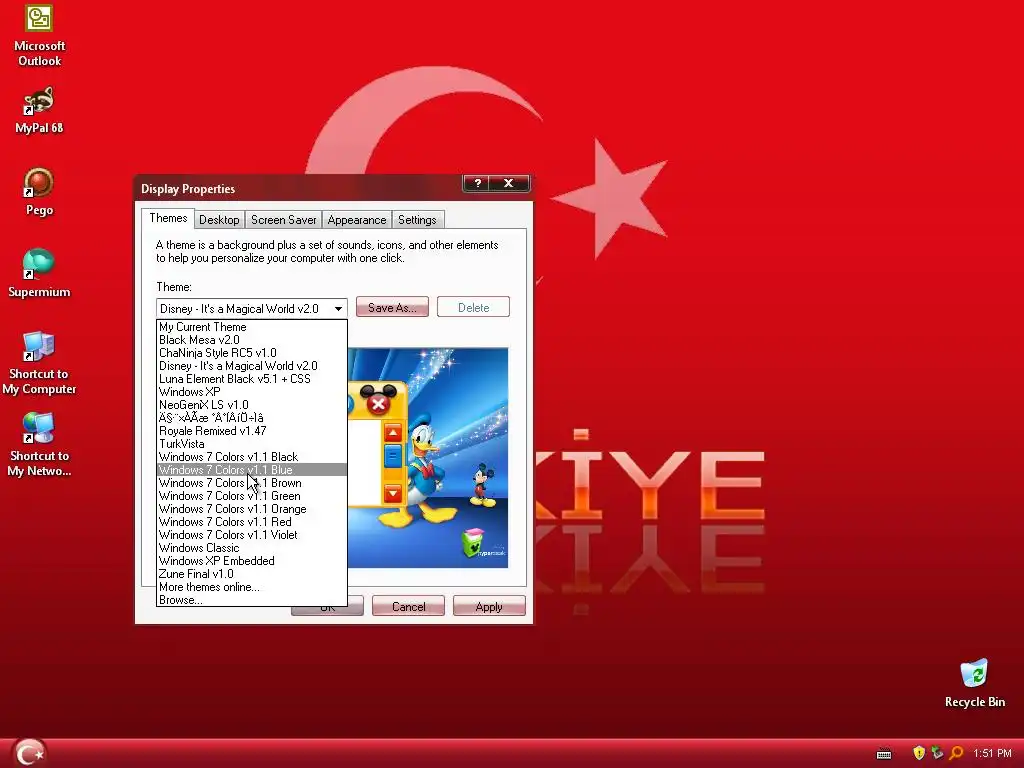1024x768 pixels.
Task: Open the Screen Saver tab
Action: tap(283, 220)
